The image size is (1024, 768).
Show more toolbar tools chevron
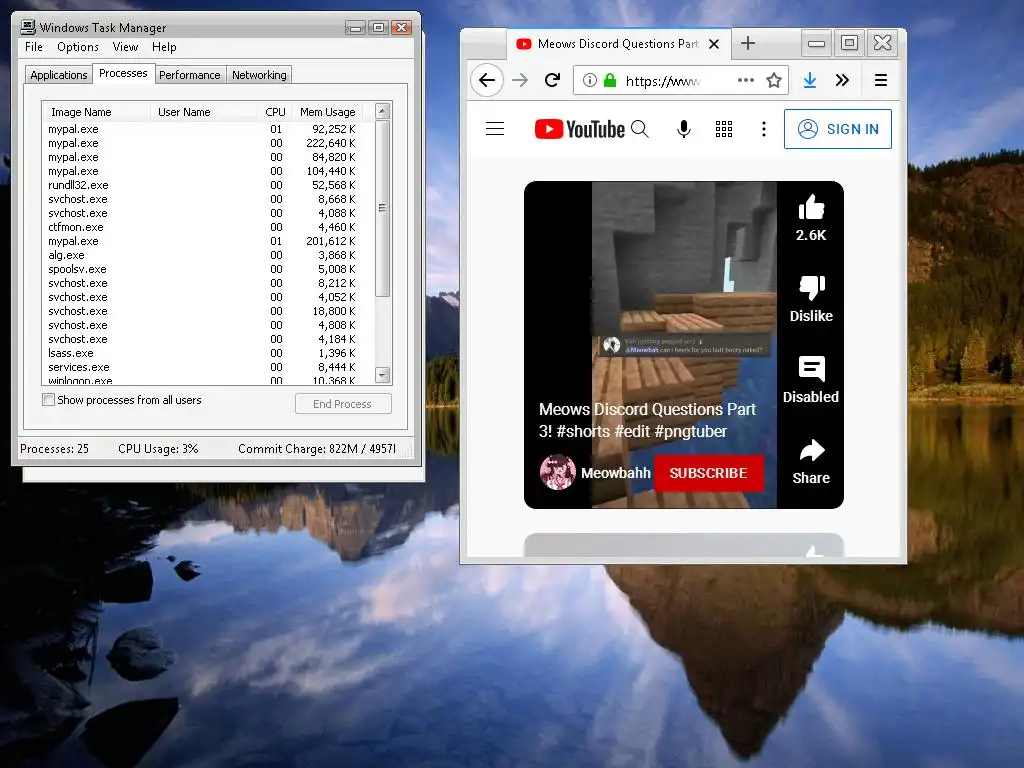(842, 80)
